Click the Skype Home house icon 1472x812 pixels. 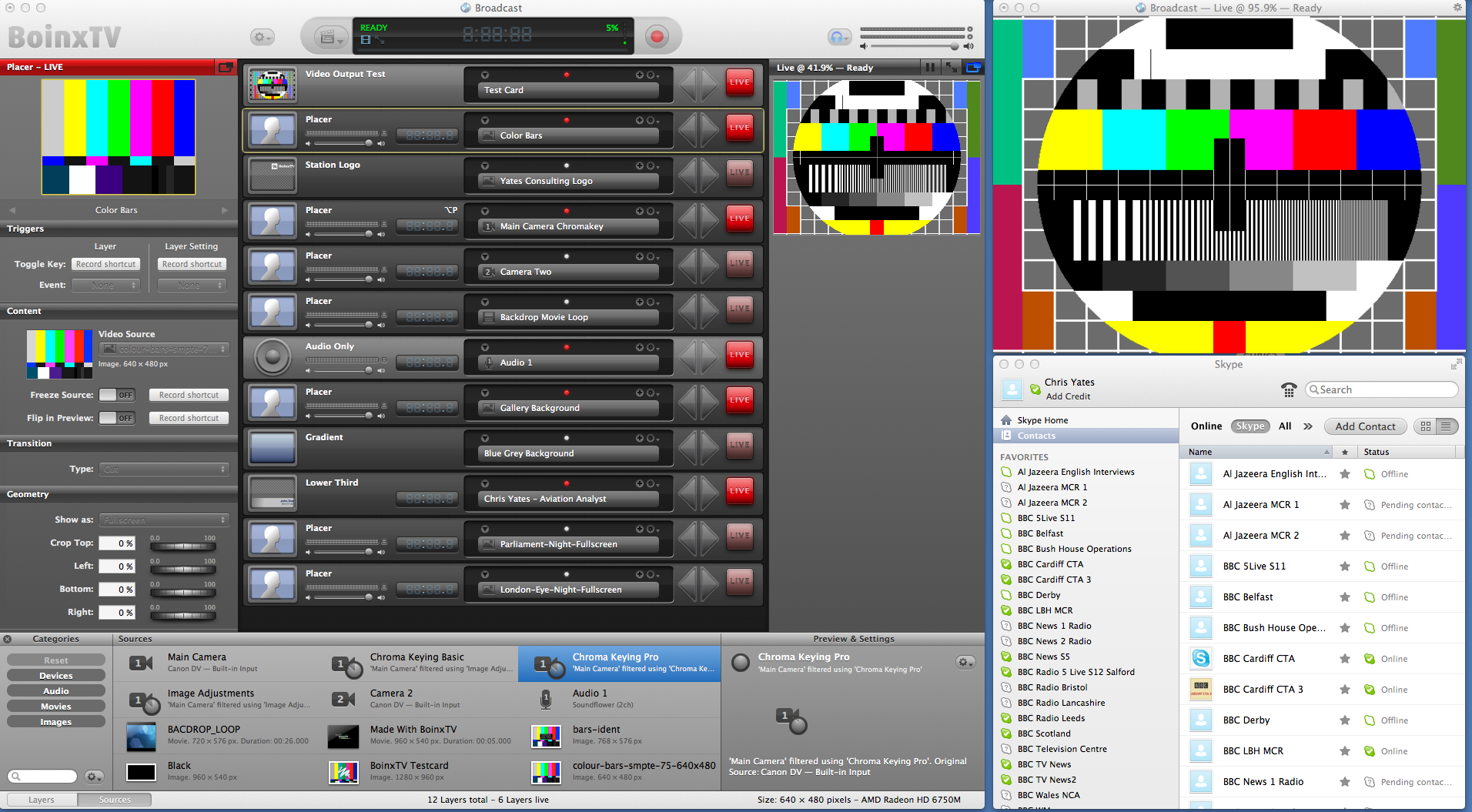tap(1005, 420)
